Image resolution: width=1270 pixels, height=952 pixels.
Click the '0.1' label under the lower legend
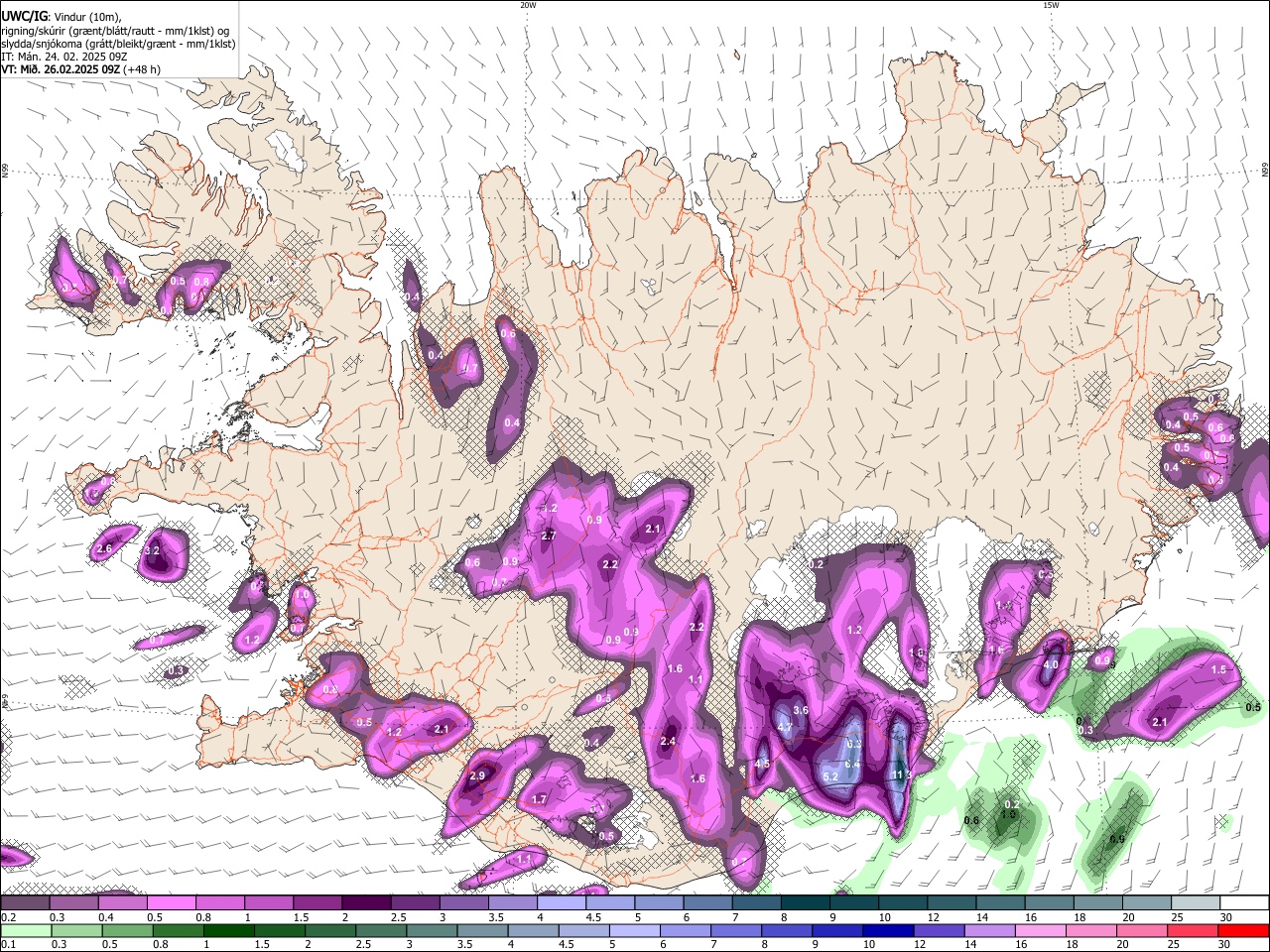[x=9, y=944]
